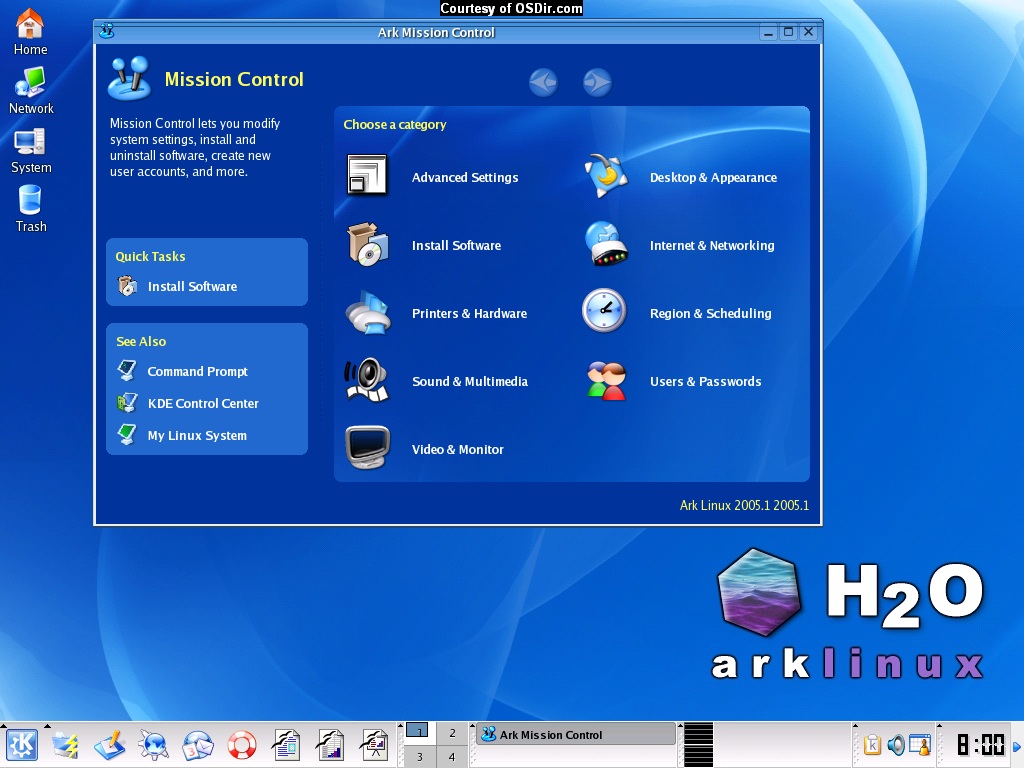The image size is (1024, 768).
Task: Open the Printers & Hardware category
Action: click(437, 313)
